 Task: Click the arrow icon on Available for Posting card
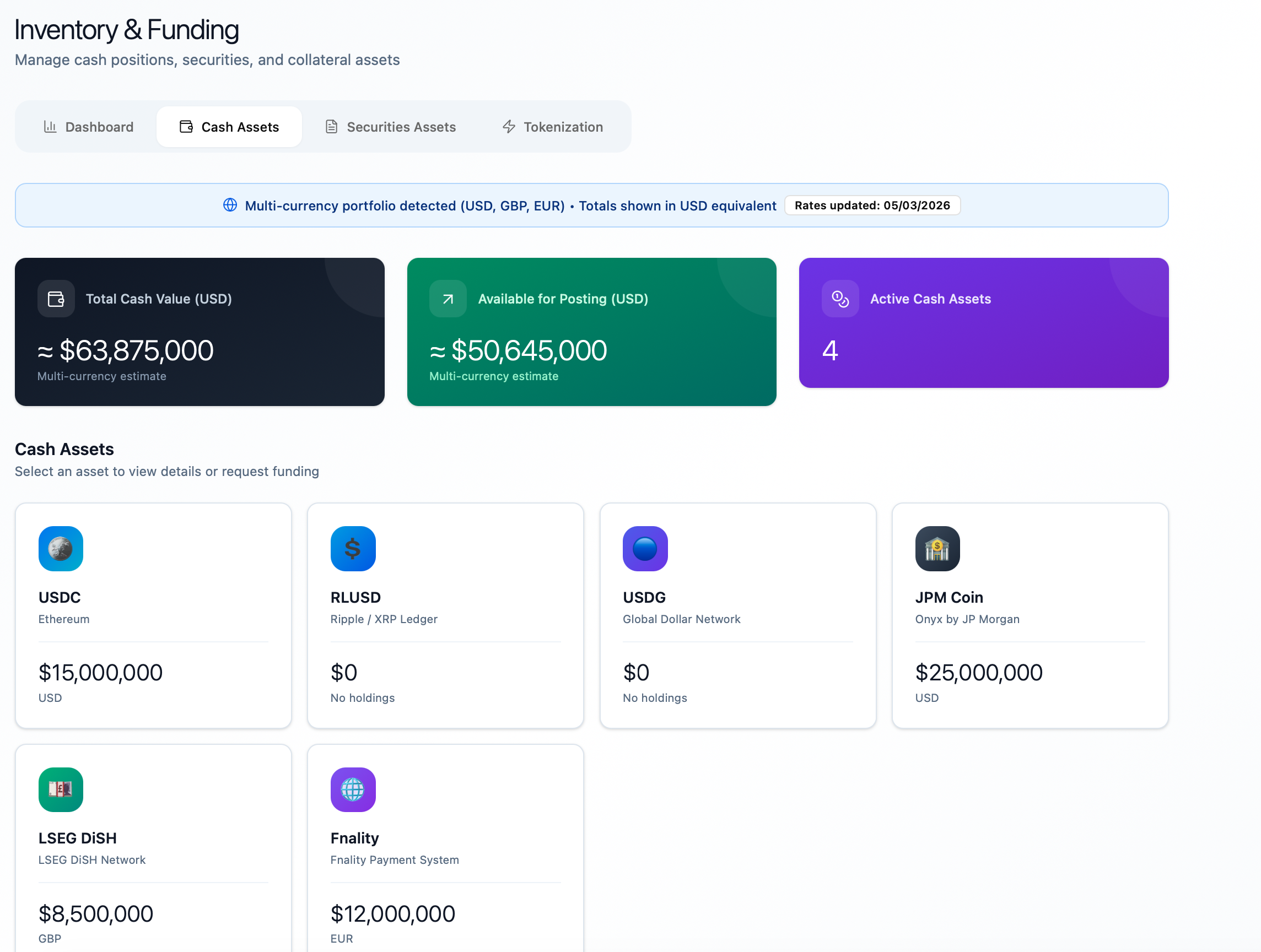click(448, 299)
